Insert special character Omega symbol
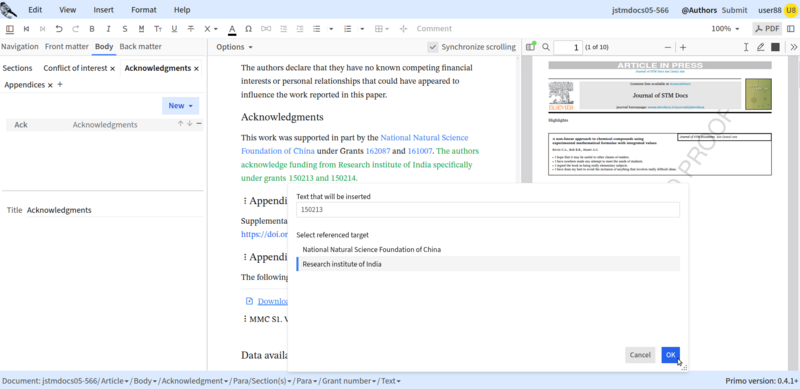Image resolution: width=800 pixels, height=389 pixels. pyautogui.click(x=248, y=29)
